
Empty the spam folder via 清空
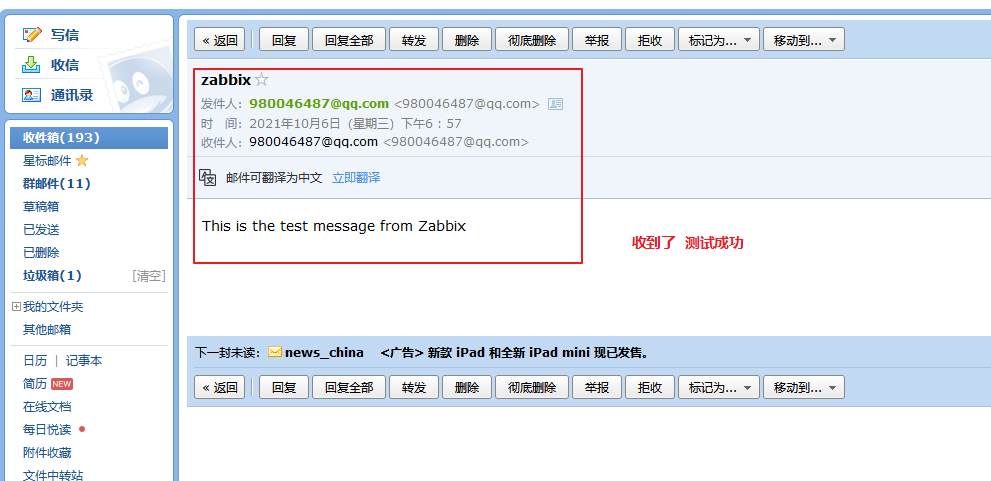149,276
